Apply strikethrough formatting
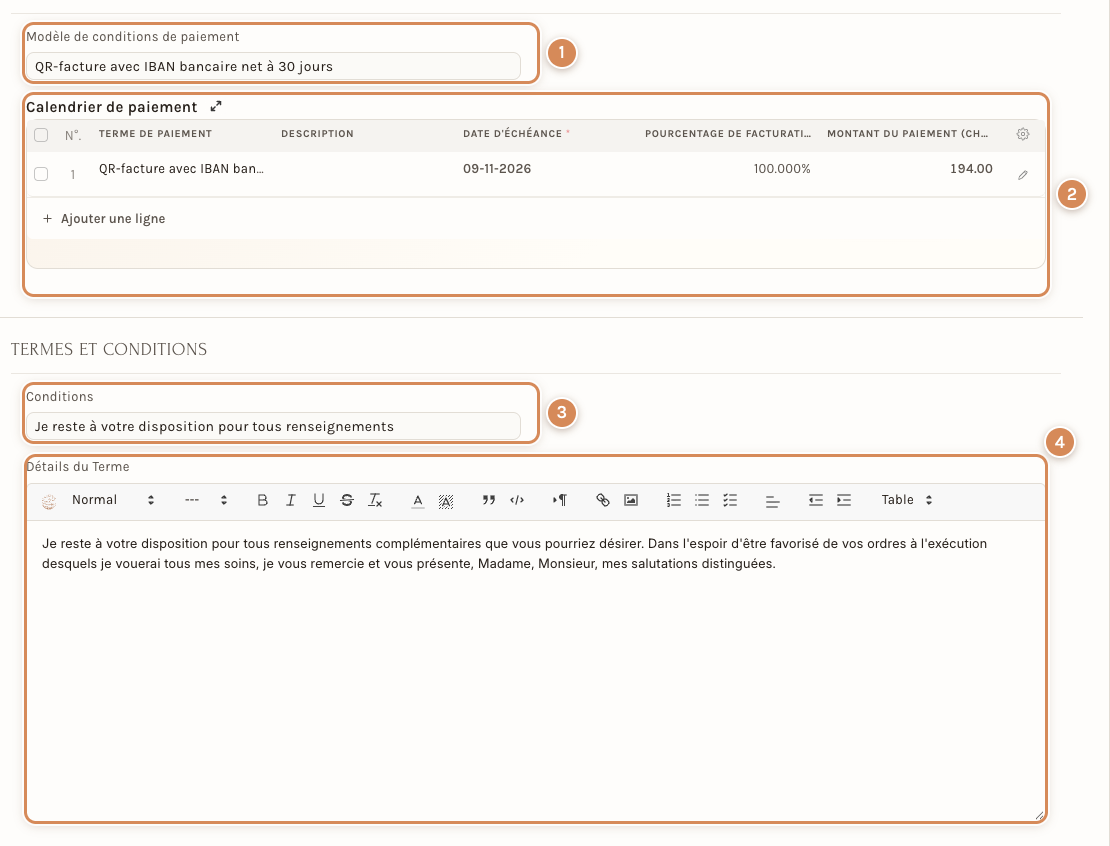The height and width of the screenshot is (846, 1110). [347, 501]
